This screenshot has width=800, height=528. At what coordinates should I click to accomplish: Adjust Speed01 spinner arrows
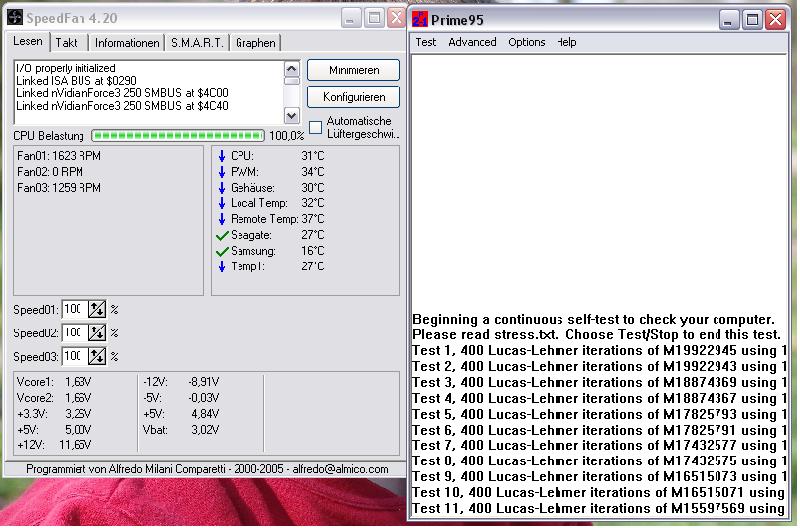(x=97, y=310)
